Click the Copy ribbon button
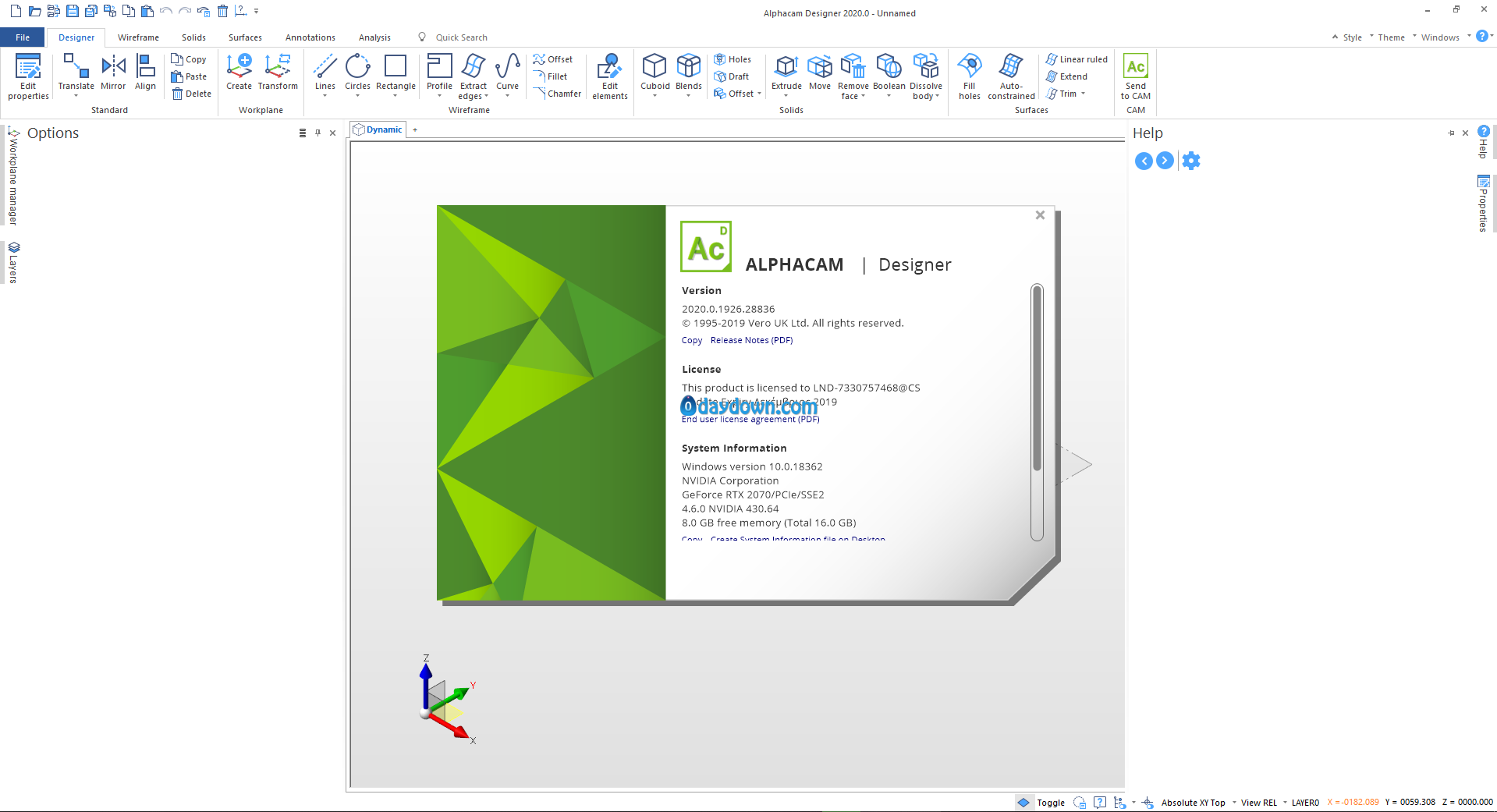The image size is (1497, 812). pos(189,59)
